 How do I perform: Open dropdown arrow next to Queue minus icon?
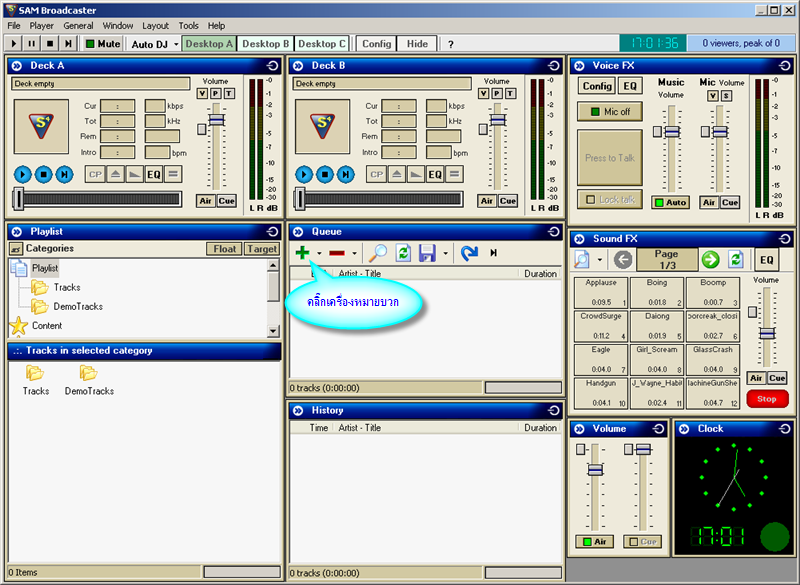pos(354,253)
